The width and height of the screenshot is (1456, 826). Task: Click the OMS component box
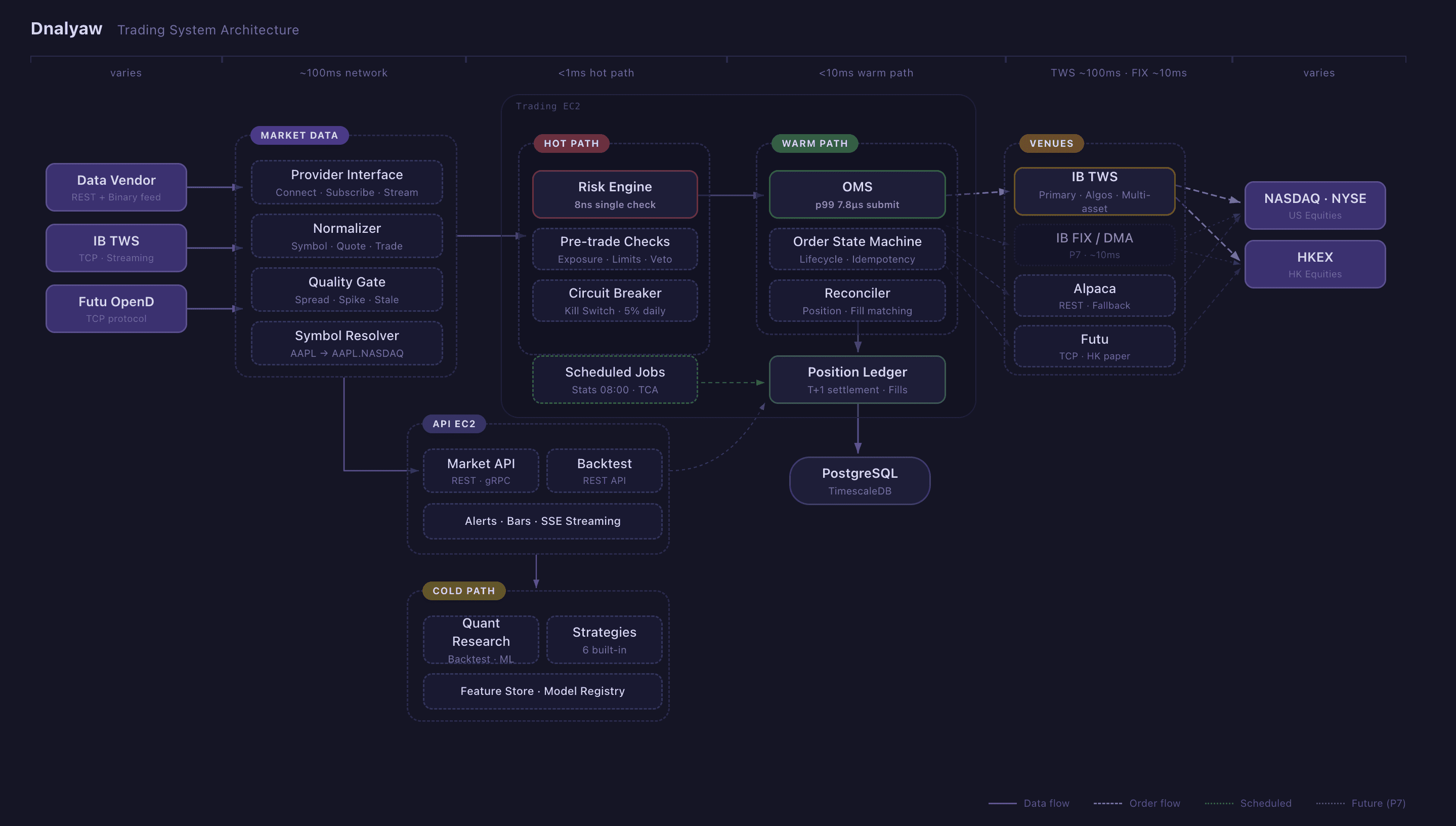(857, 194)
